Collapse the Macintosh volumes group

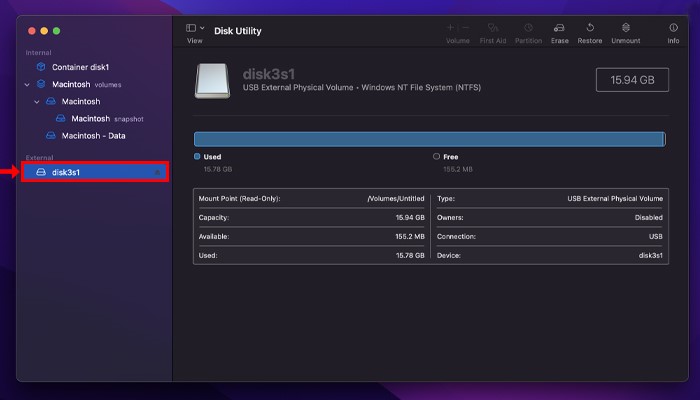click(x=27, y=85)
